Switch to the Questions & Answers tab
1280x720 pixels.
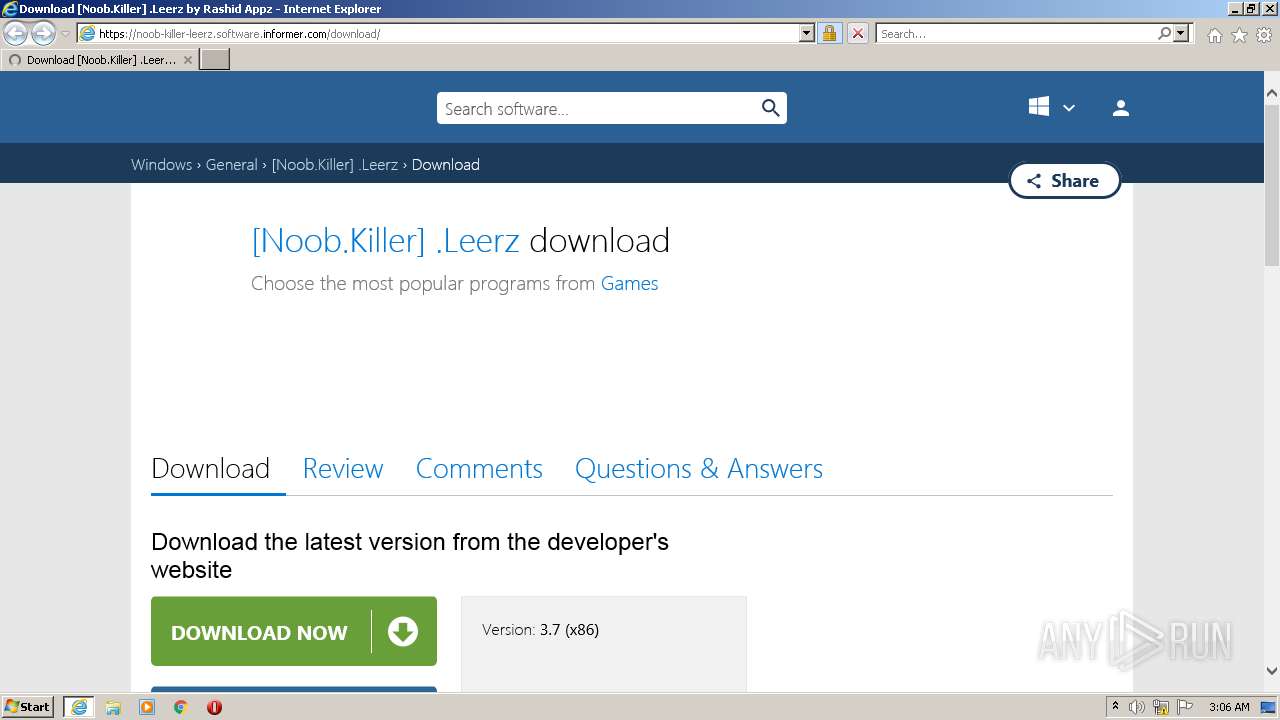tap(699, 469)
